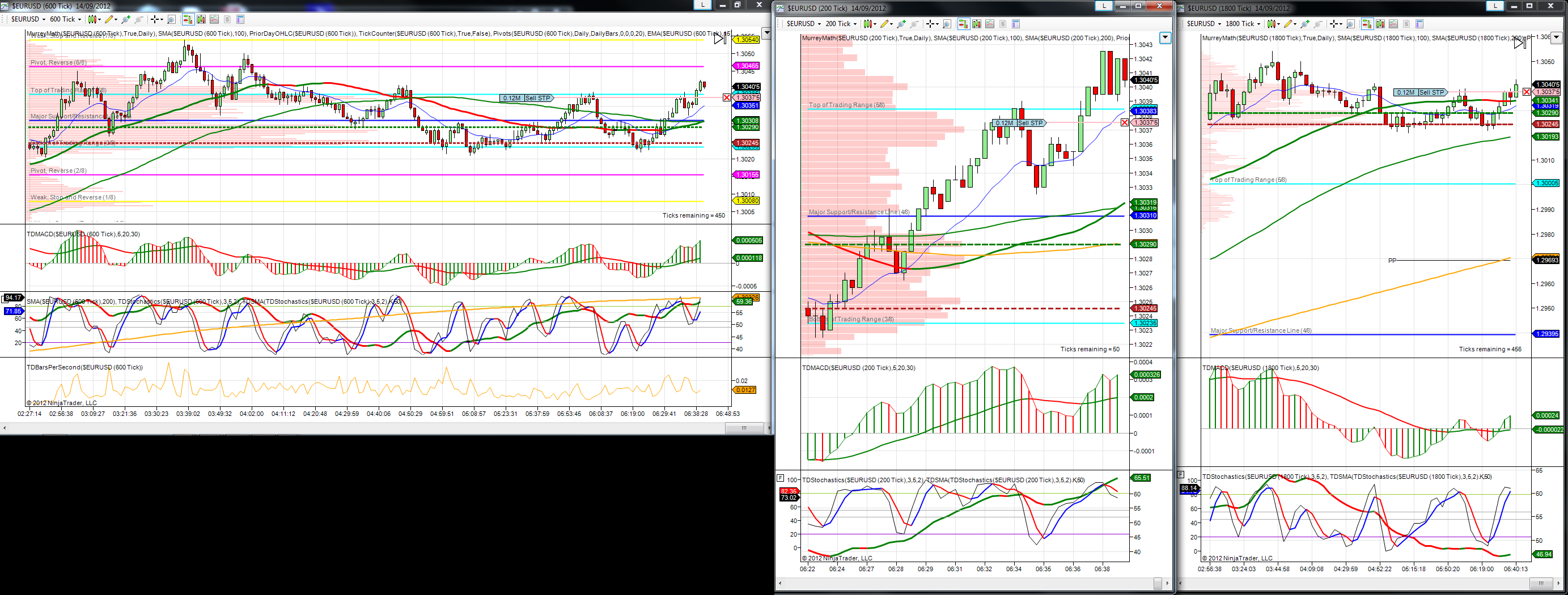Click bar style candles icon in 1800 Tick toolbar
Viewport: 1568px width, 595px height.
[x=1271, y=24]
